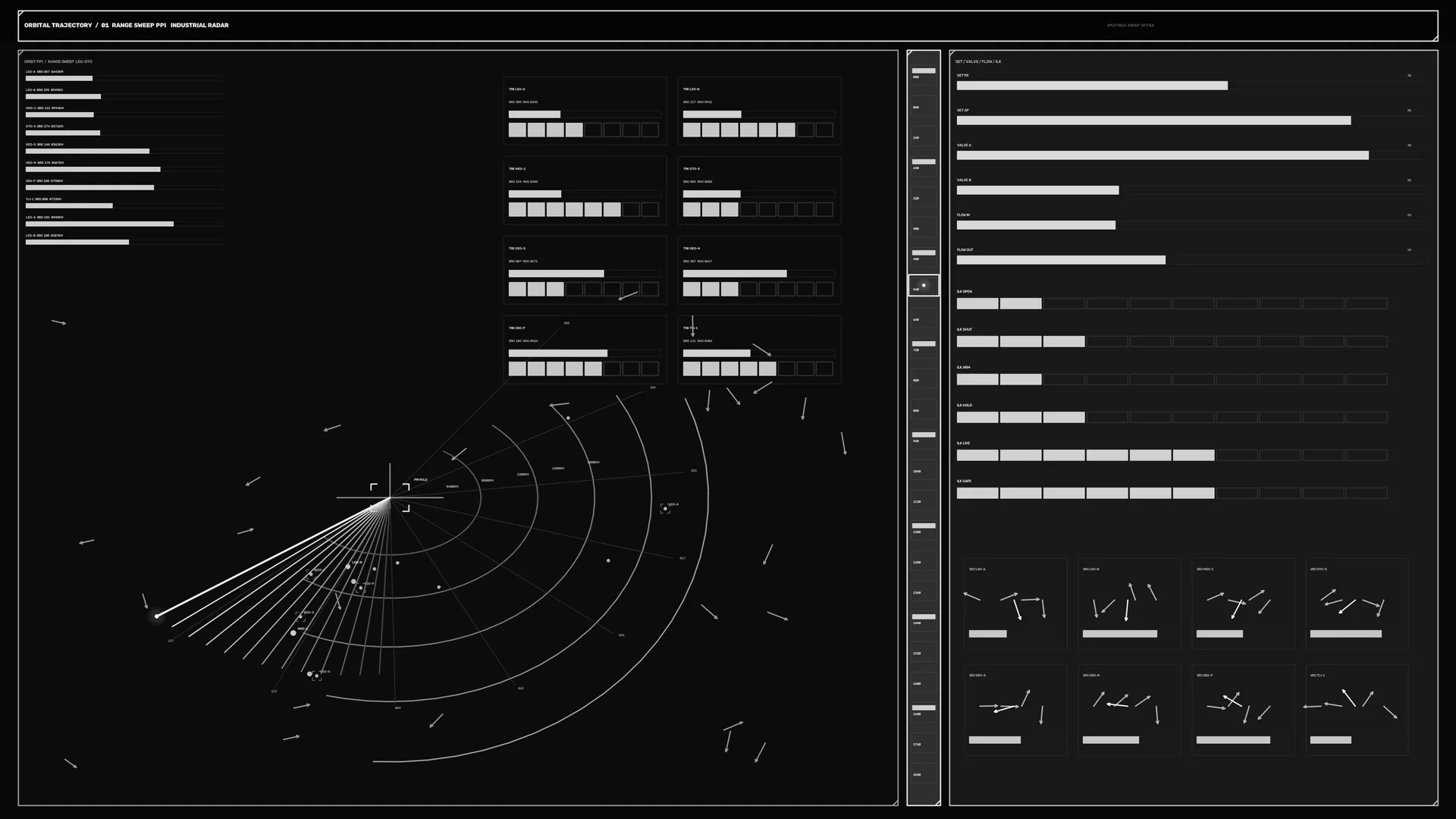The image size is (1456, 819).
Task: Click the TRK GEO-S card title
Action: tap(517, 248)
